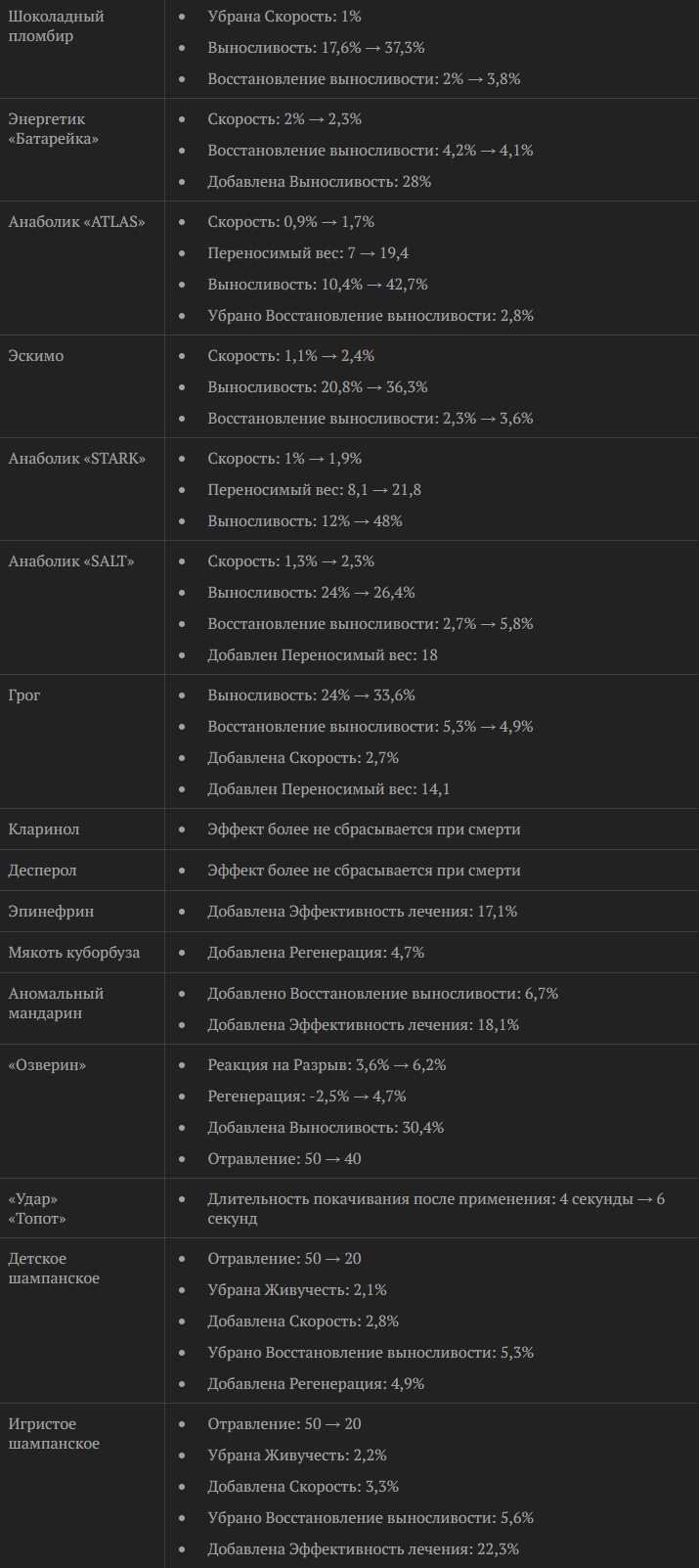Click the "Отравление: 50 → 40" line
Viewport: 699px width, 1568px height.
pos(284,1159)
